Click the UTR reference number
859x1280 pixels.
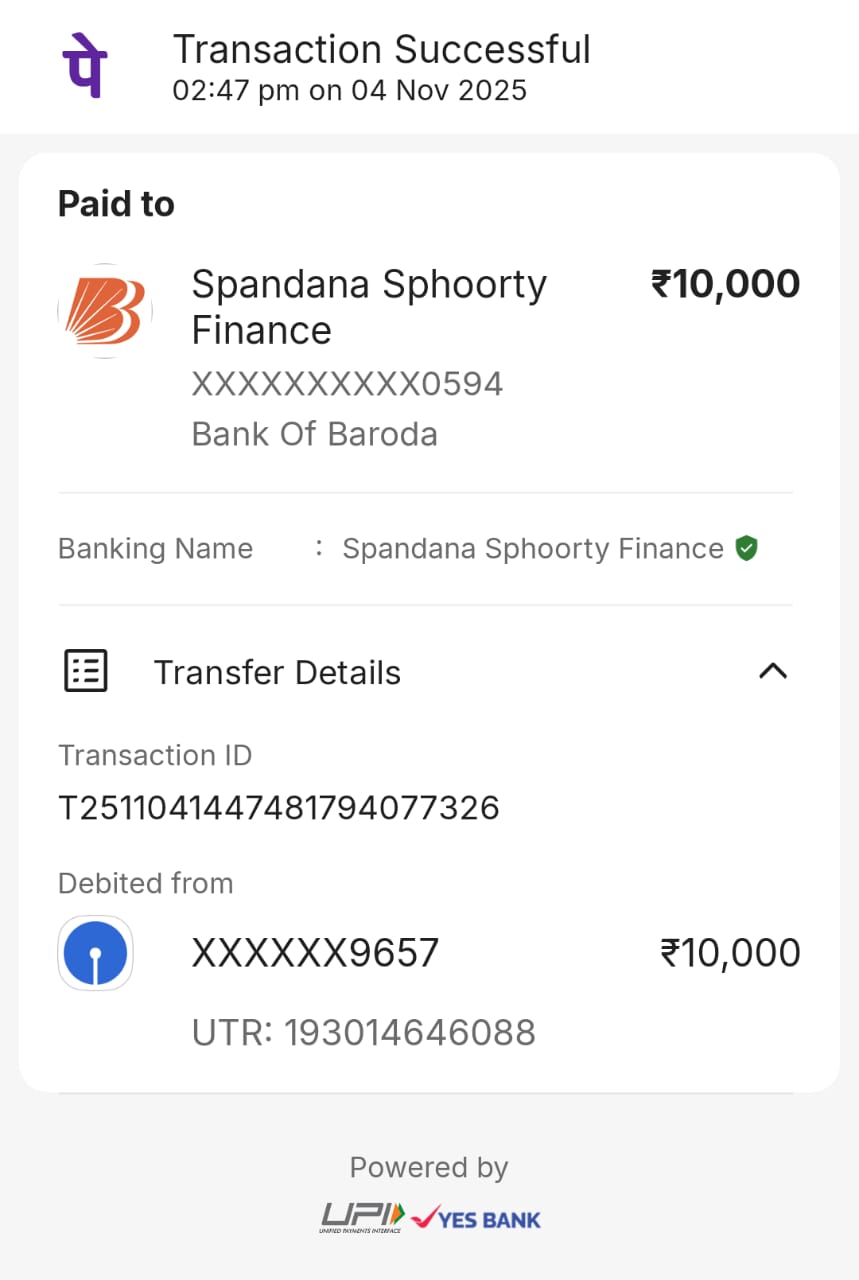click(363, 1032)
